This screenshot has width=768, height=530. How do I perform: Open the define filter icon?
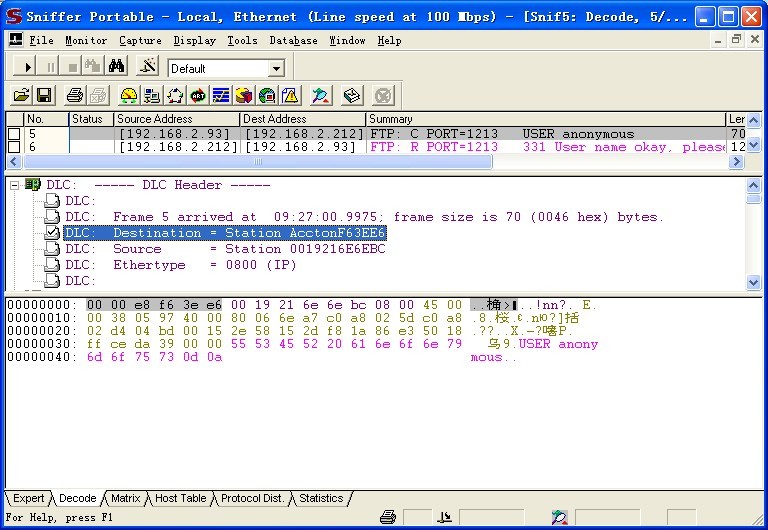147,66
